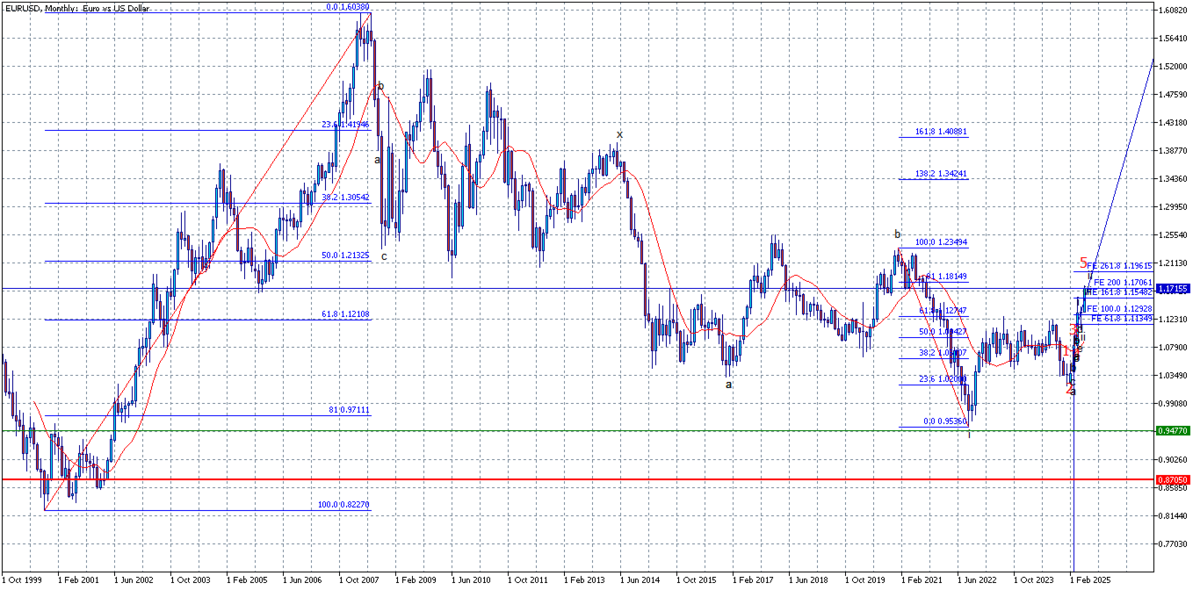Click the 1.52000 price scale value
The width and height of the screenshot is (1200, 590).
coord(1175,67)
